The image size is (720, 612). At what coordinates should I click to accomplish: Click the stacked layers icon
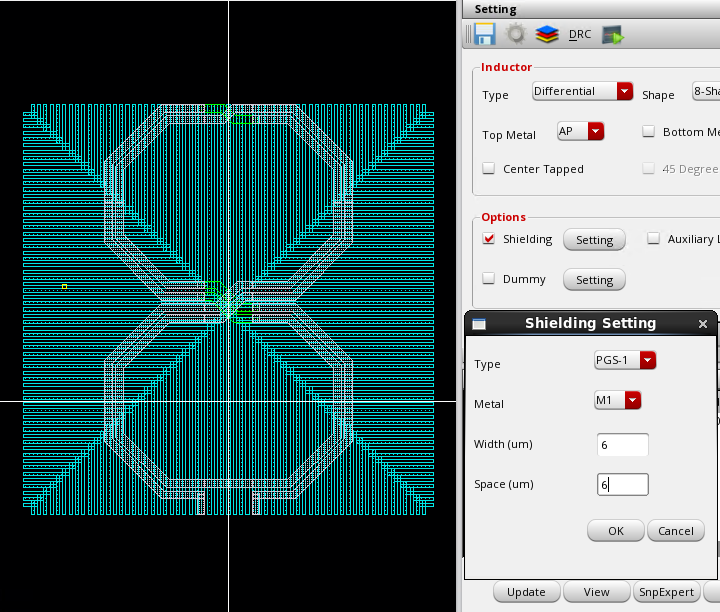(546, 35)
